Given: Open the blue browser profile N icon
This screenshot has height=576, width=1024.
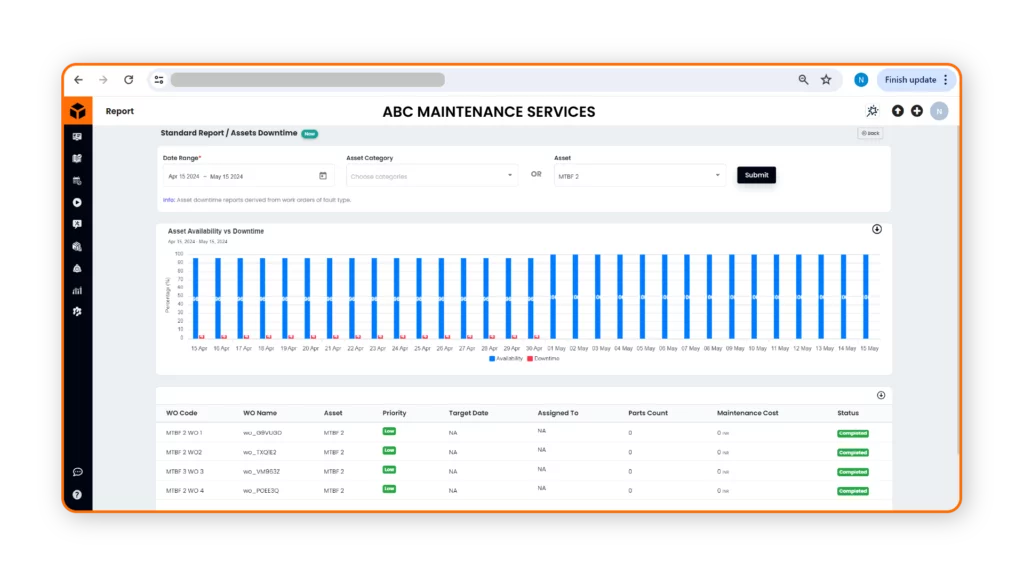Looking at the screenshot, I should (x=861, y=80).
